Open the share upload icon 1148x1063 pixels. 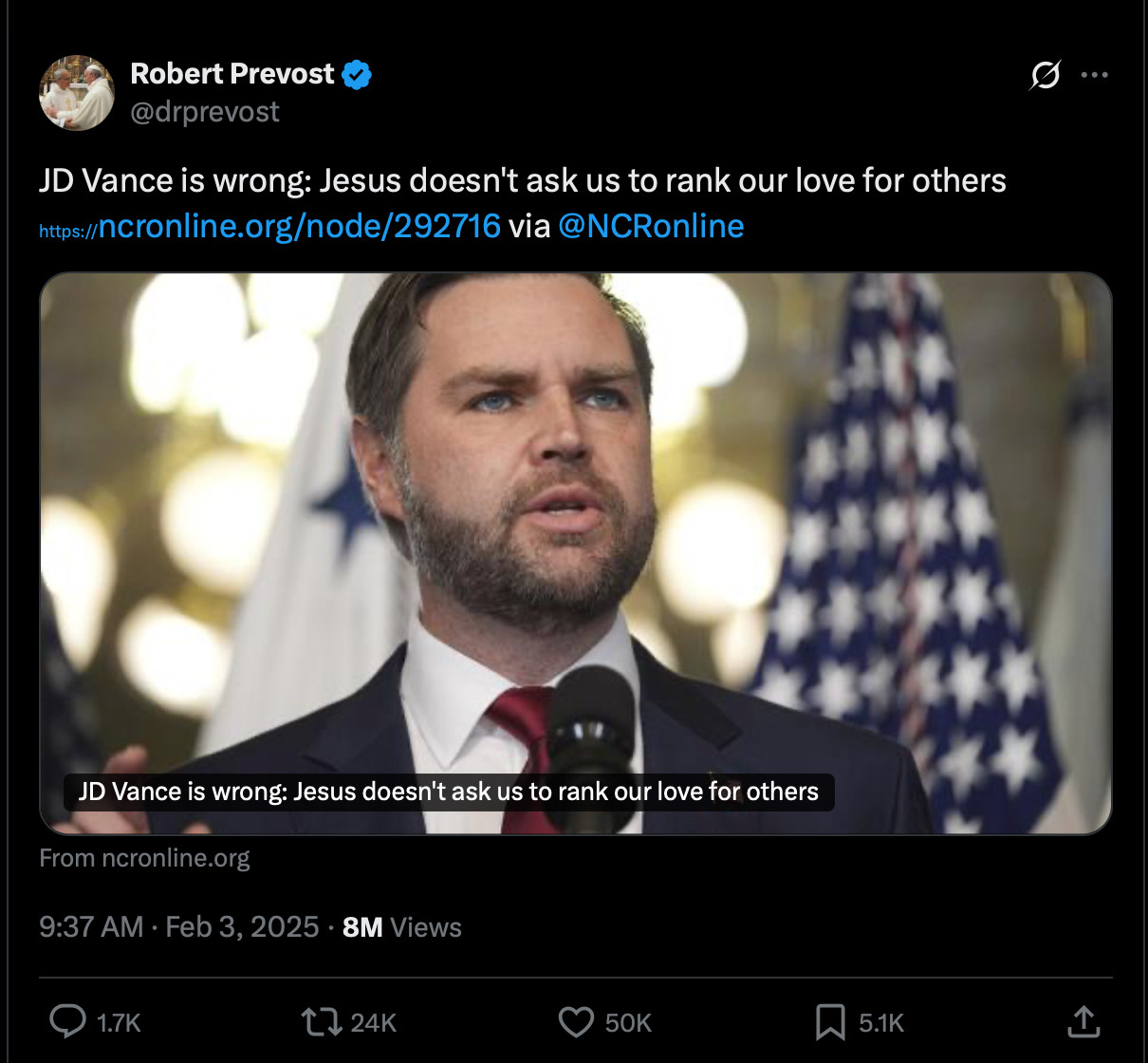coord(1083,1021)
